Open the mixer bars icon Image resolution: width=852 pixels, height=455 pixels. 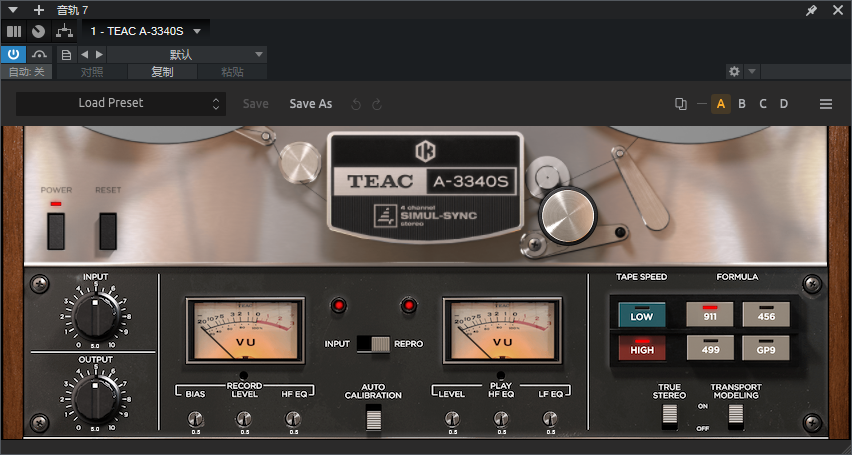pos(14,32)
